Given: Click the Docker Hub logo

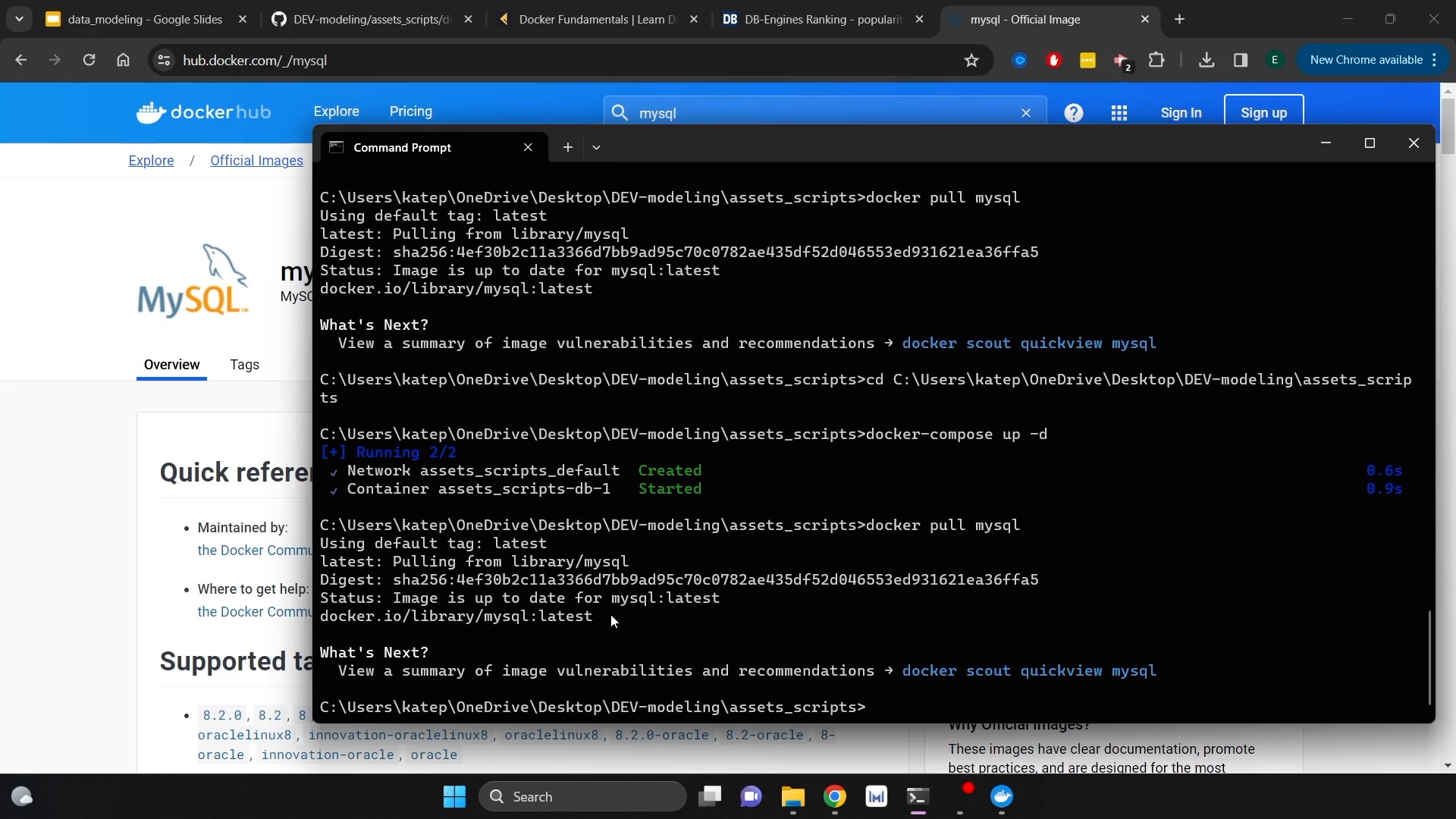Looking at the screenshot, I should tap(203, 112).
